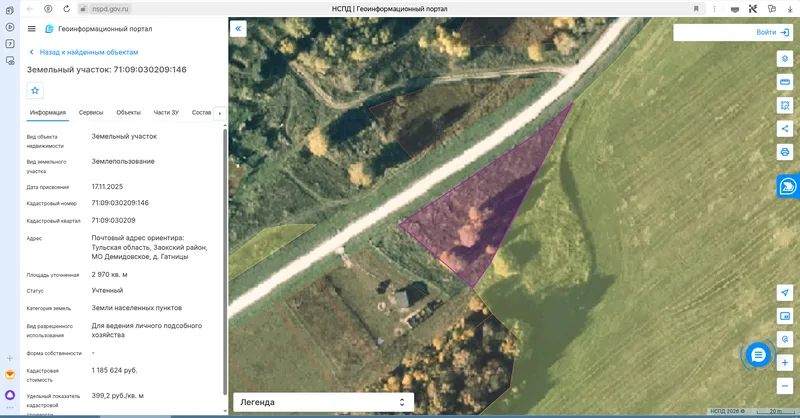Switch to the Сервисы tab
Image resolution: width=800 pixels, height=418 pixels.
91,112
